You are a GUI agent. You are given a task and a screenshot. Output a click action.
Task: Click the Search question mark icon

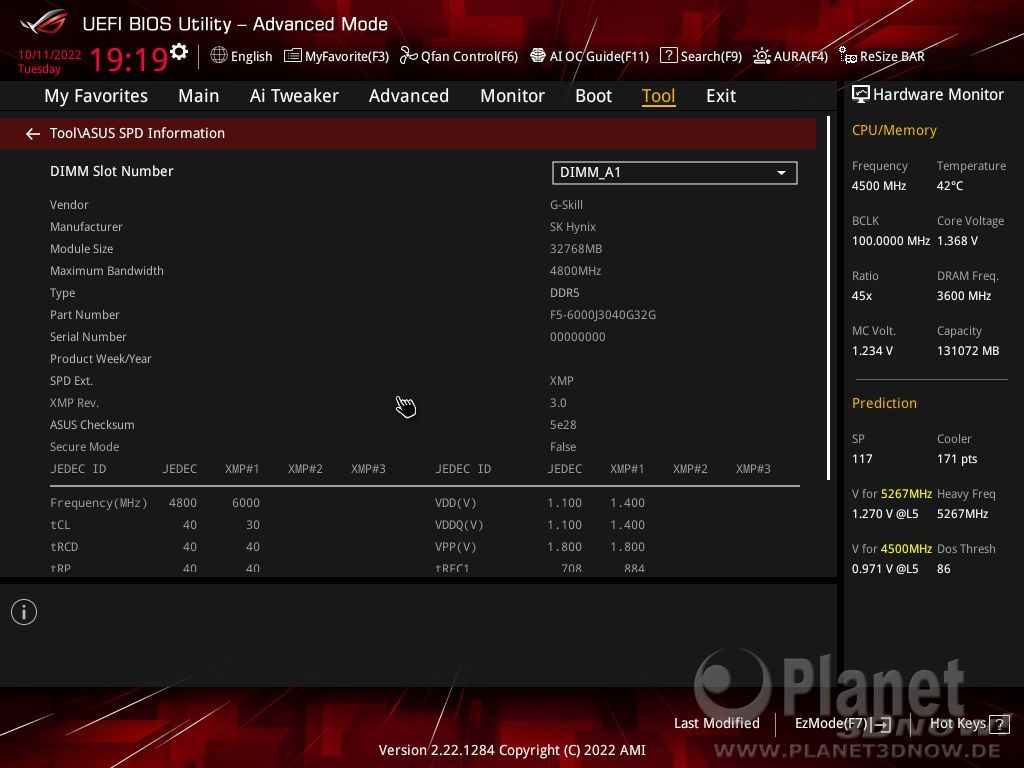[669, 56]
